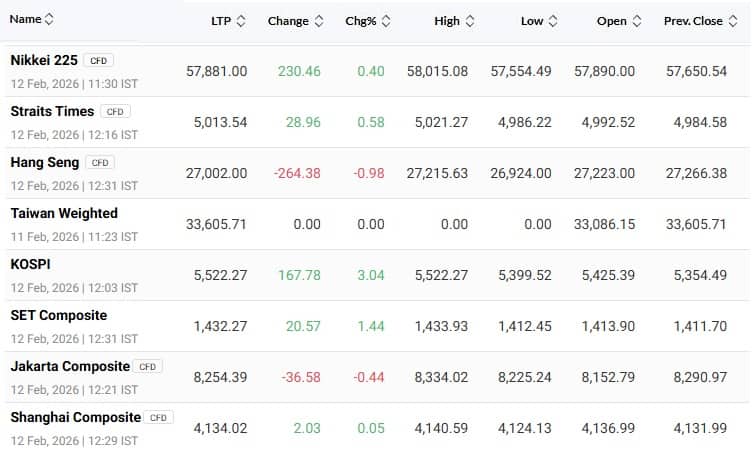Select Straits Times LTP 5,013.54
The width and height of the screenshot is (753, 459).
pyautogui.click(x=220, y=122)
